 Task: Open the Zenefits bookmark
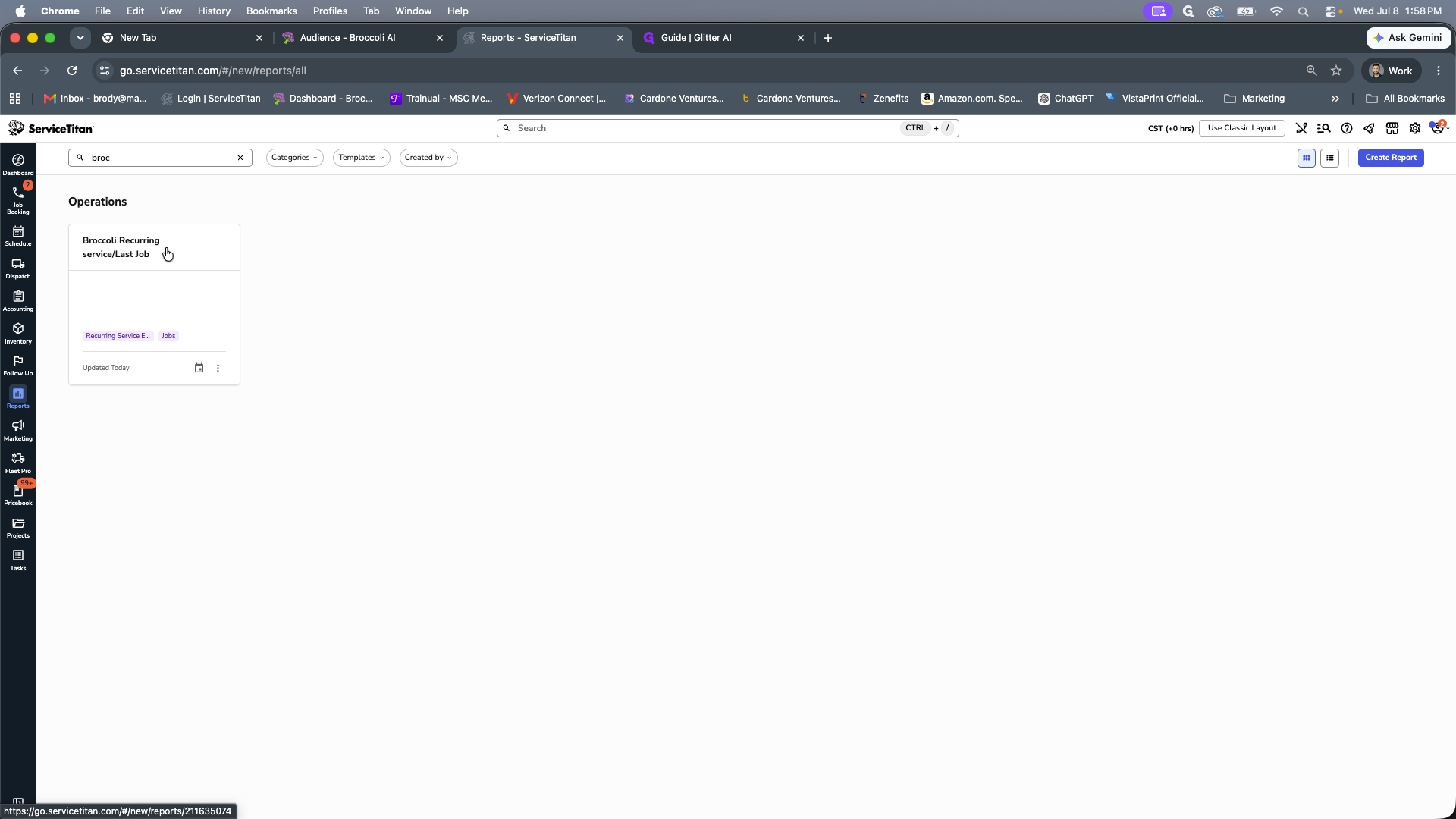883,99
